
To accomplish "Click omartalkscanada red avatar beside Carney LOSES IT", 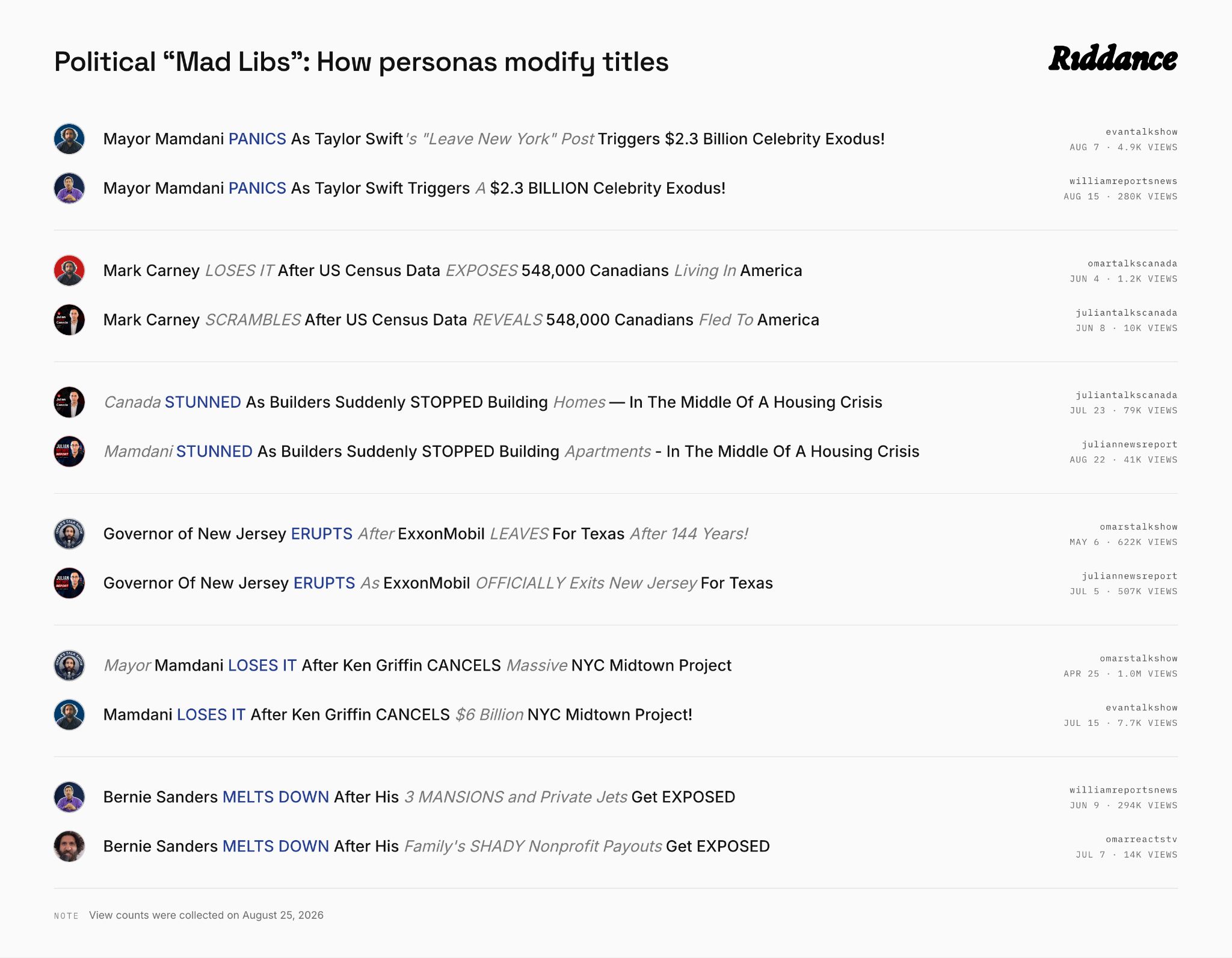I will [x=69, y=271].
